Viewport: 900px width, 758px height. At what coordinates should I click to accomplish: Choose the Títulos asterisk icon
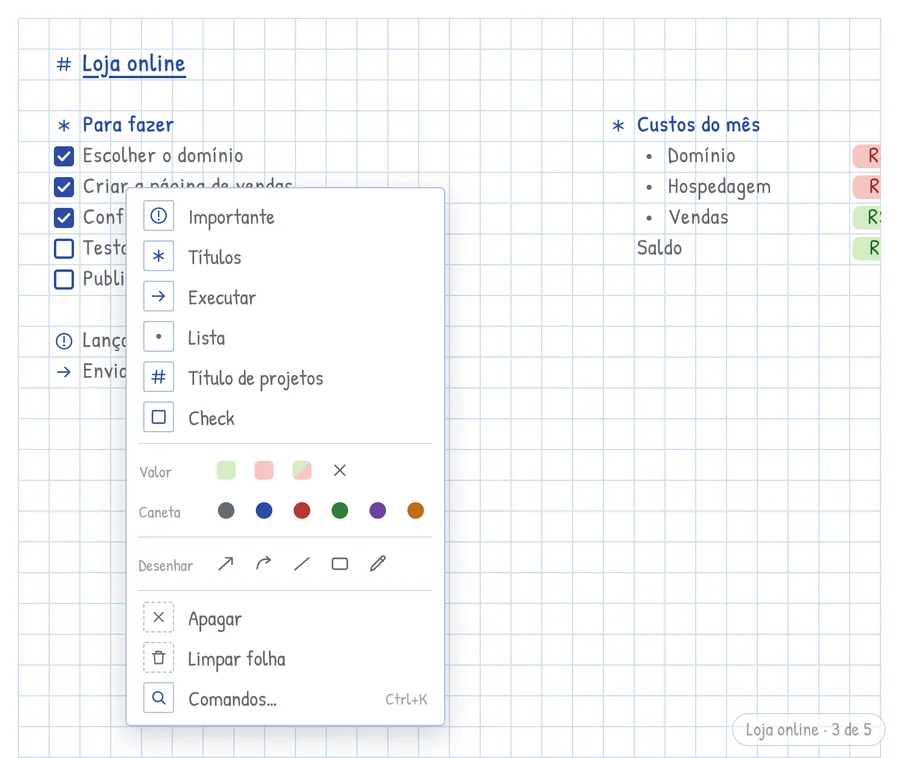point(158,256)
